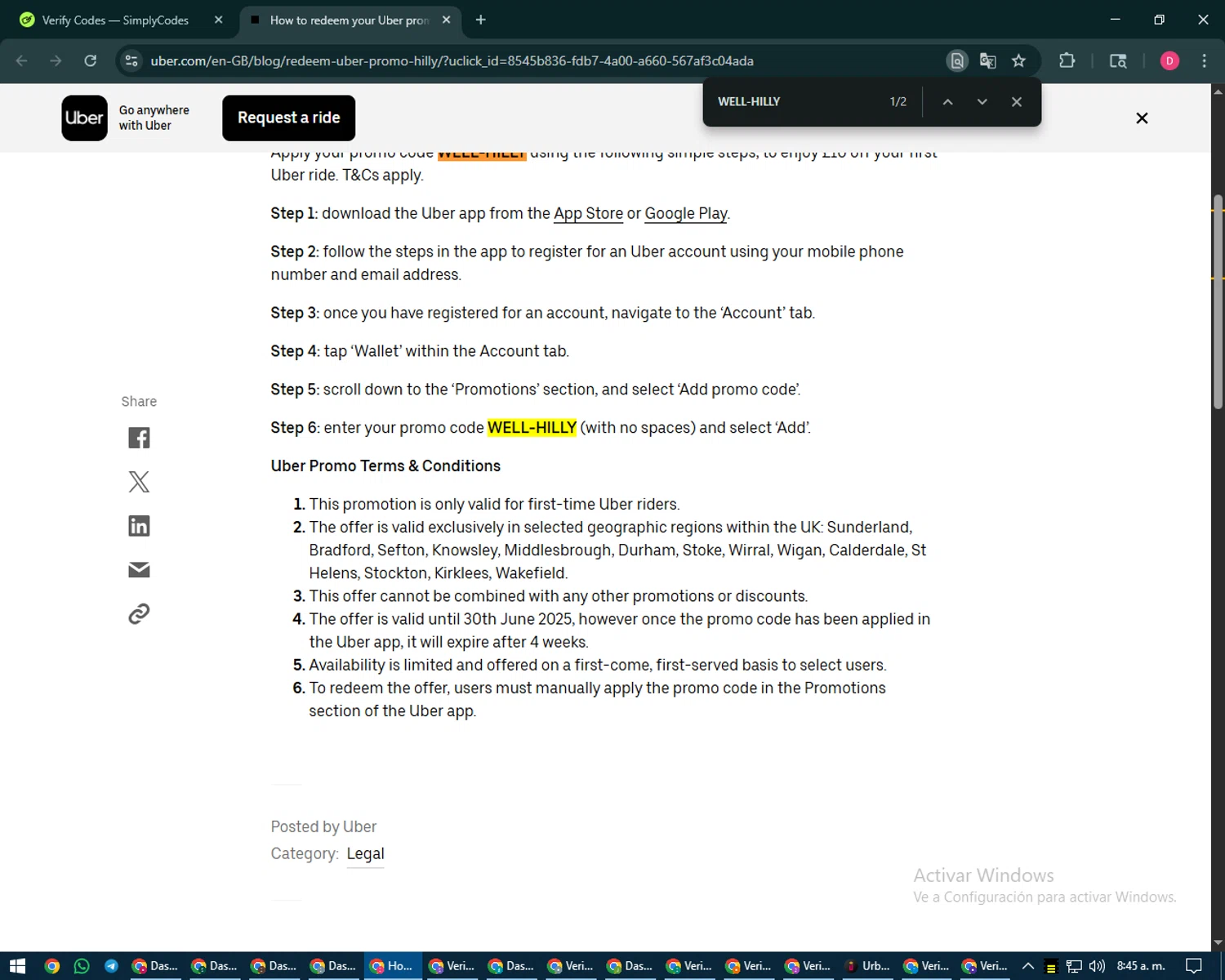Share article on Facebook
Screen dimensions: 1225x980
click(139, 438)
